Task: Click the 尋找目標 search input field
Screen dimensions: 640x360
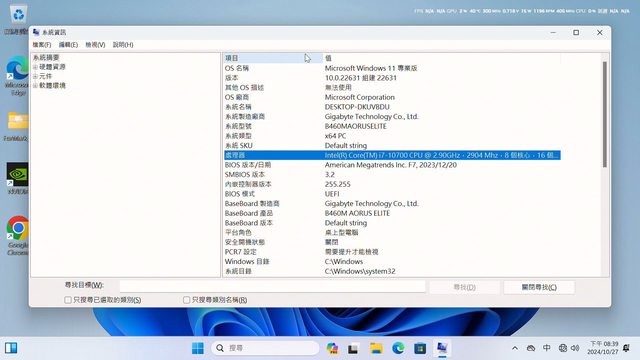Action: tap(272, 287)
